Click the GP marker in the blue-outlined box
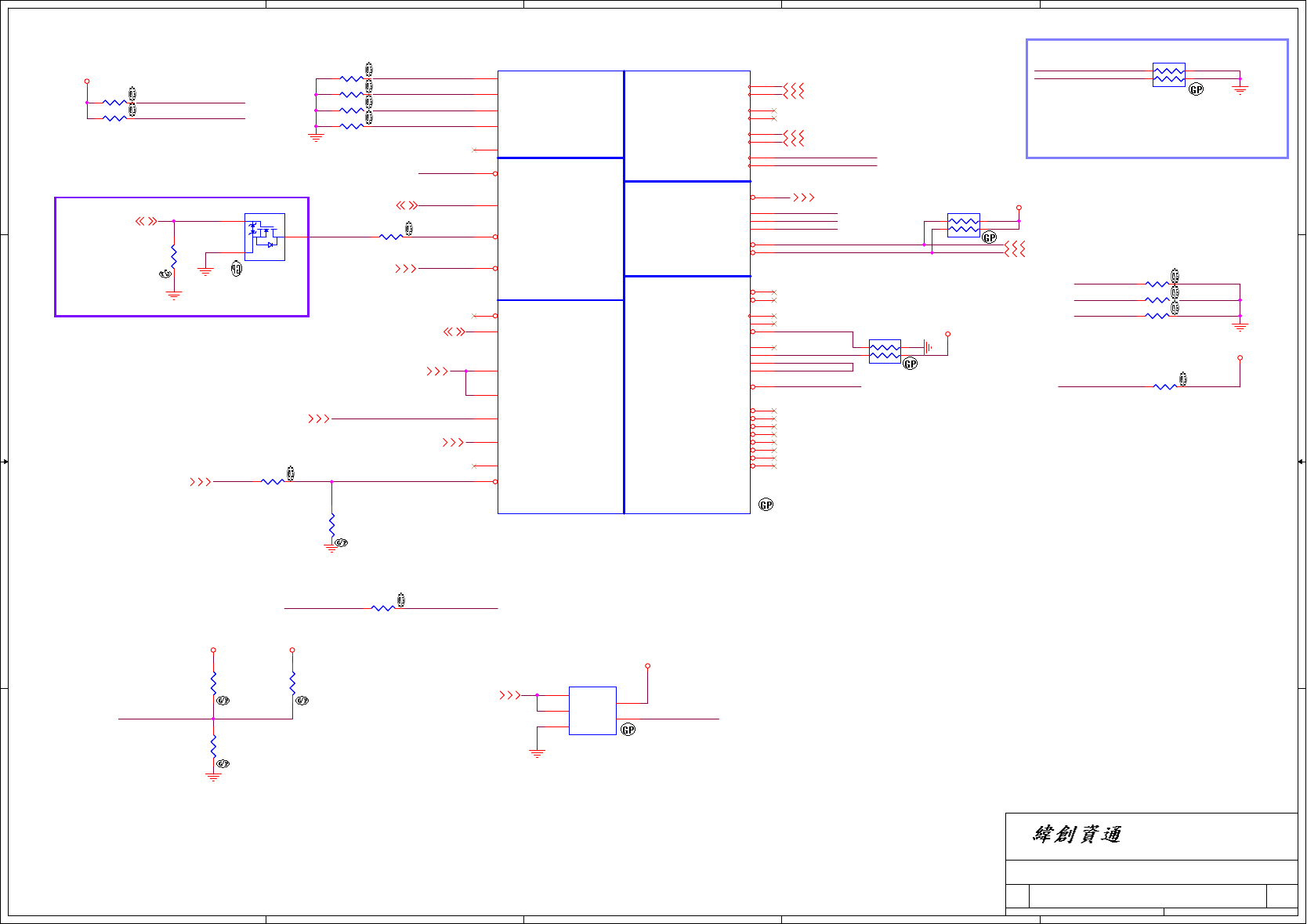This screenshot has width=1307, height=924. click(1197, 89)
